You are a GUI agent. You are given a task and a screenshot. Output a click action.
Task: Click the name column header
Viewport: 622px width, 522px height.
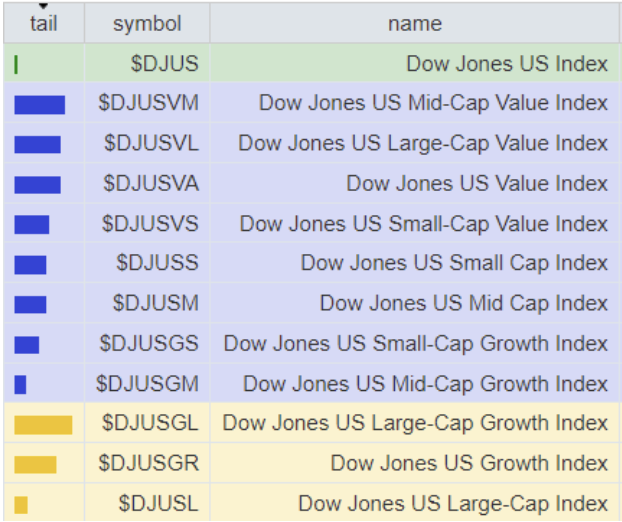click(x=415, y=23)
